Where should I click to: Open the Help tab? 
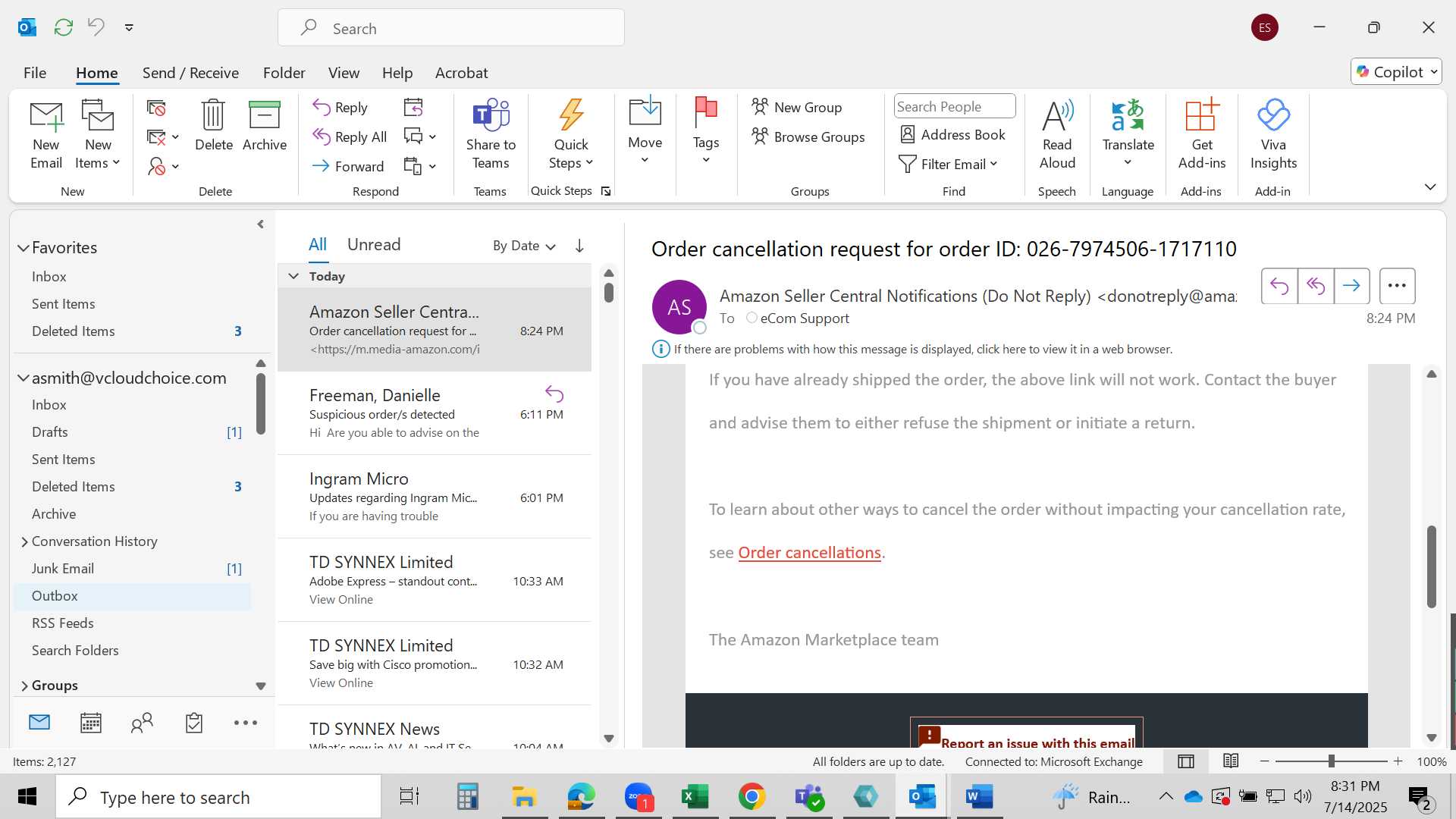point(397,73)
